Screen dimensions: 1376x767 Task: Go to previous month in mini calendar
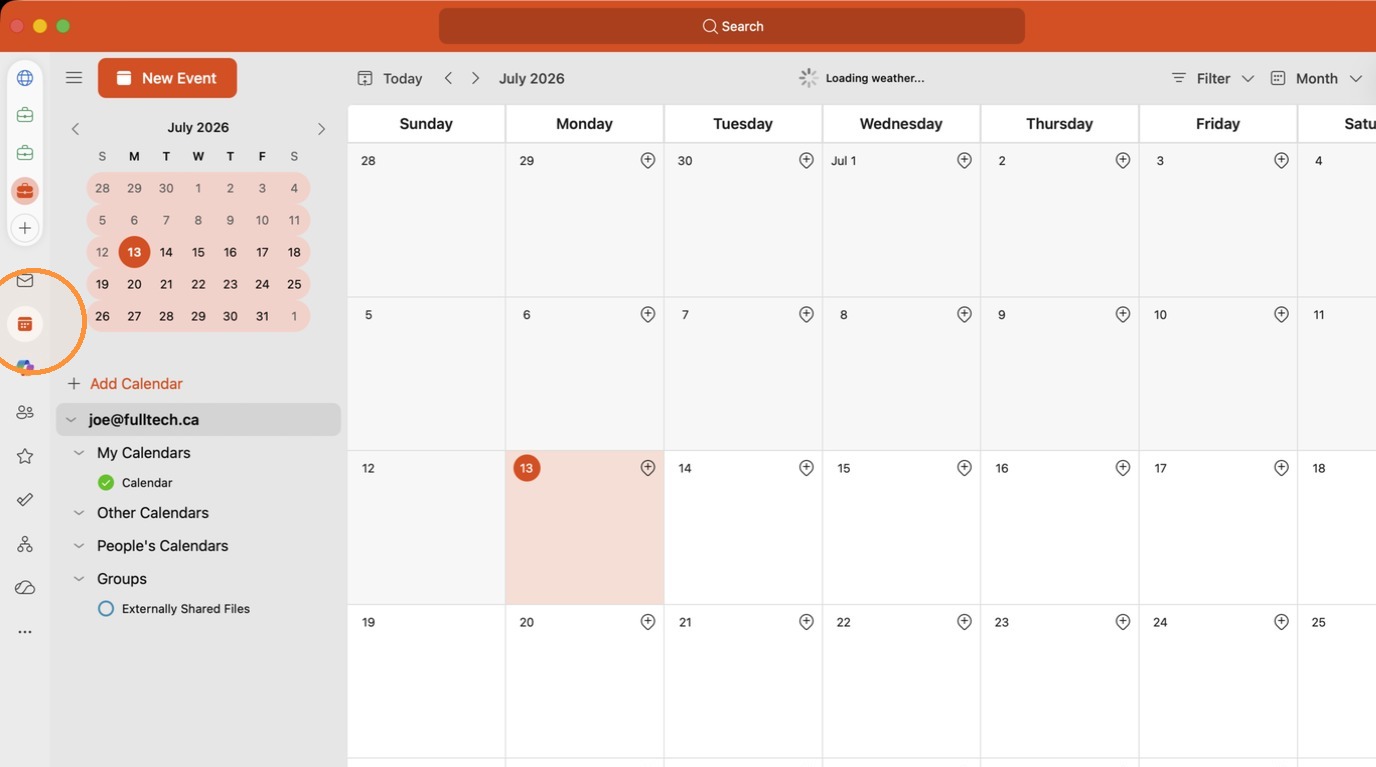pyautogui.click(x=75, y=128)
